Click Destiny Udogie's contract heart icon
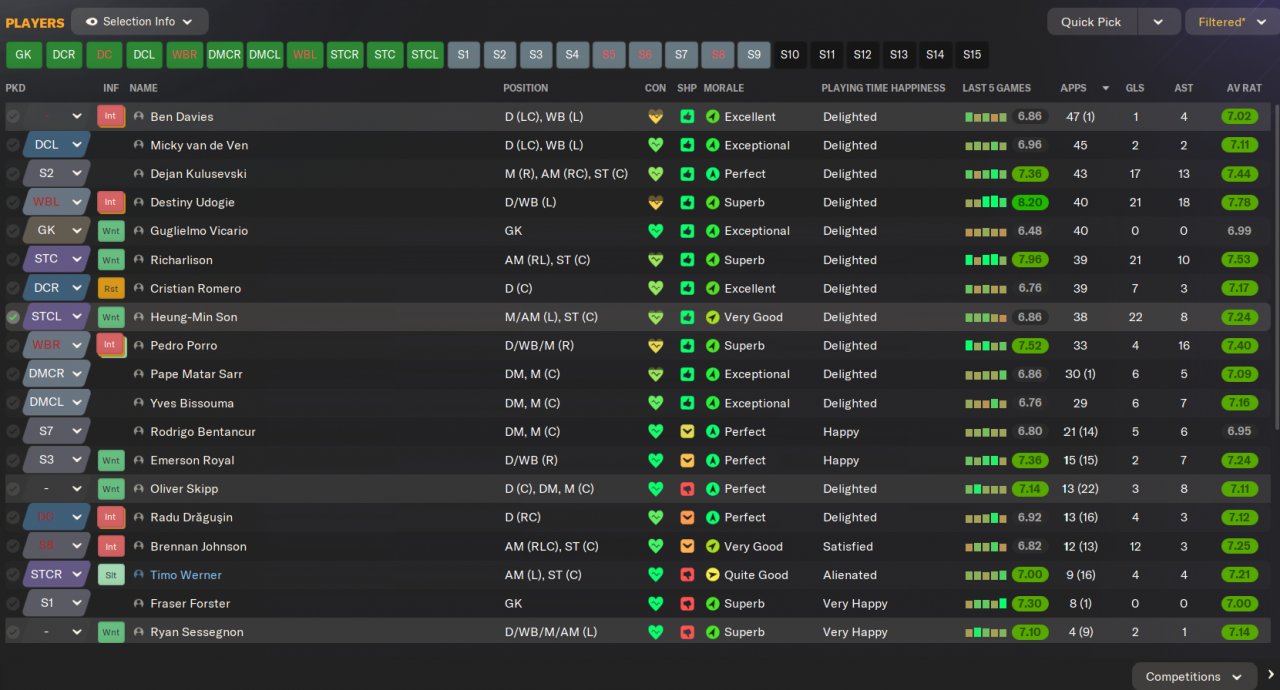The image size is (1280, 690). [x=655, y=203]
